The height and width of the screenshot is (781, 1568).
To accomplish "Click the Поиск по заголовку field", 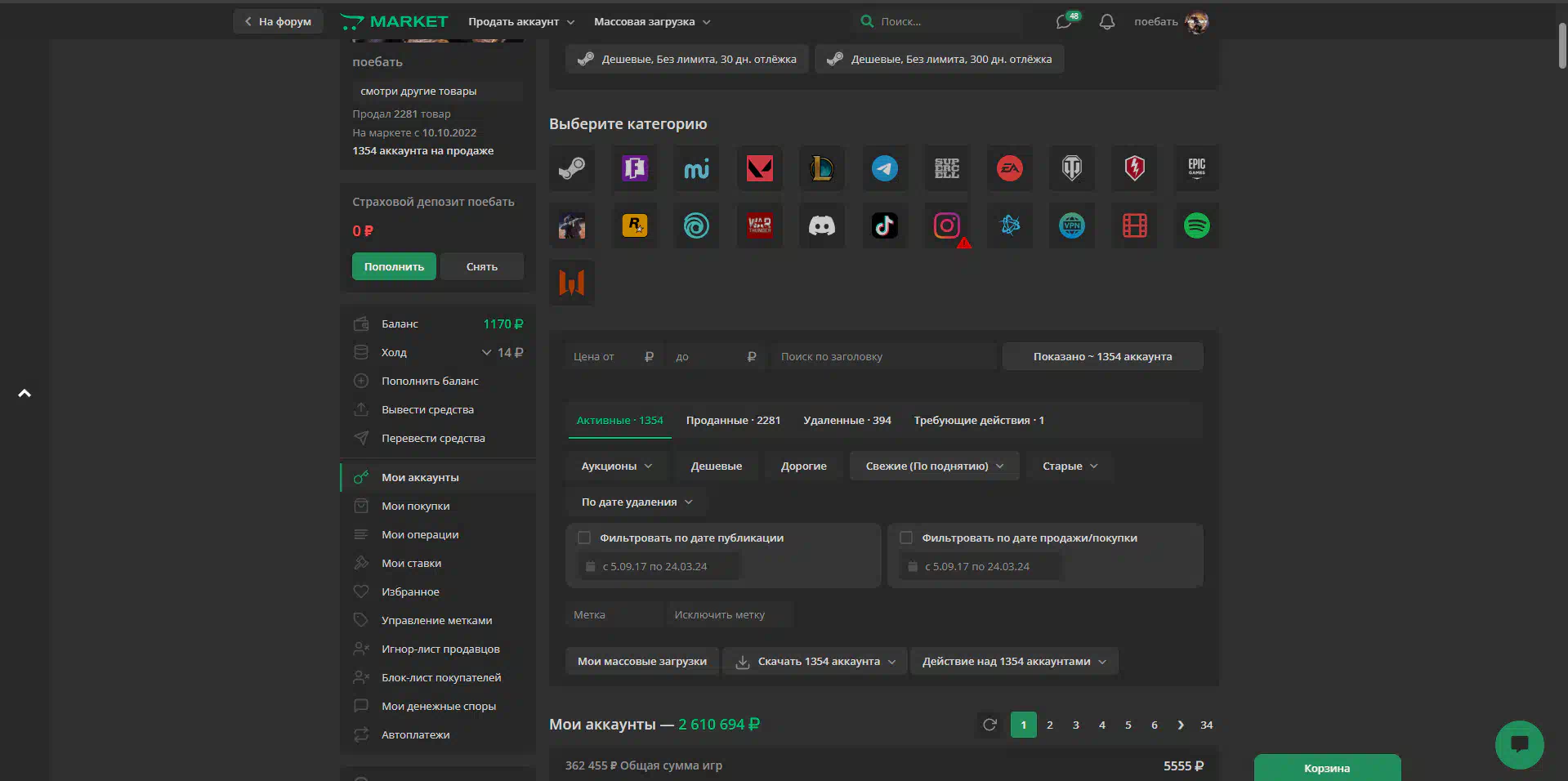I will [883, 356].
